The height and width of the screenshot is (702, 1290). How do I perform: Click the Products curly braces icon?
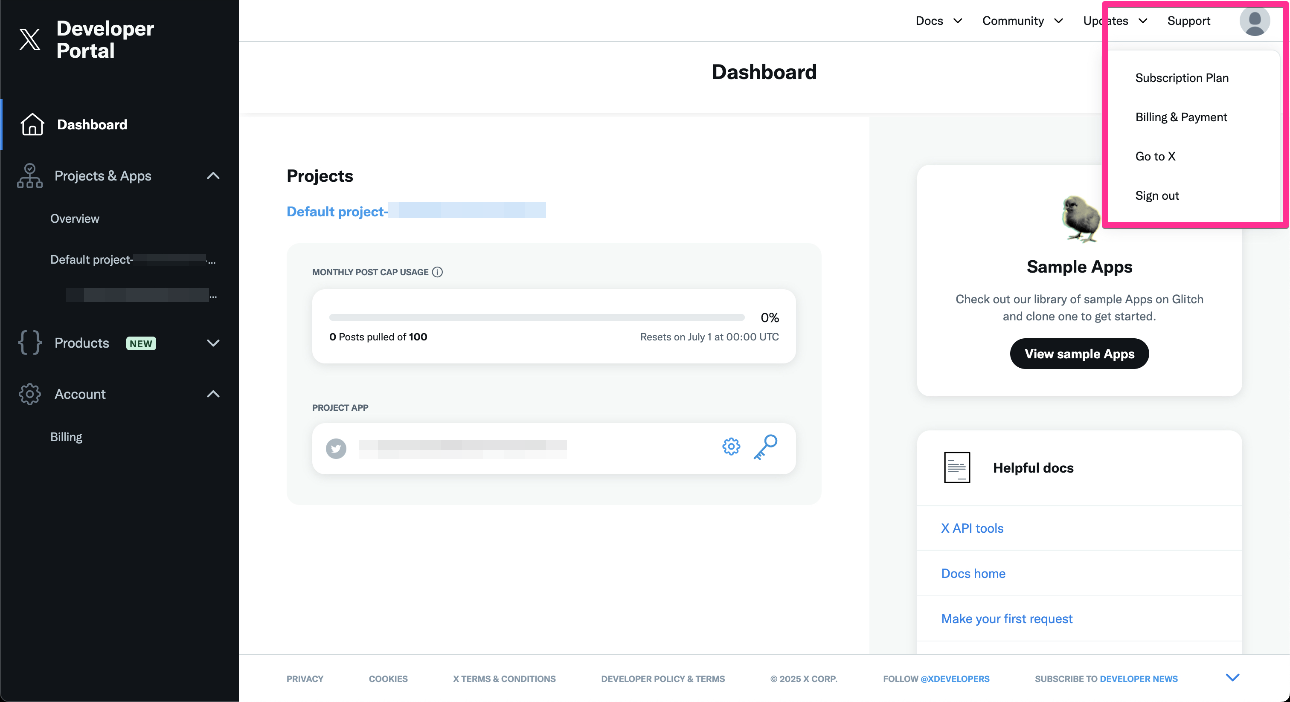(x=30, y=343)
